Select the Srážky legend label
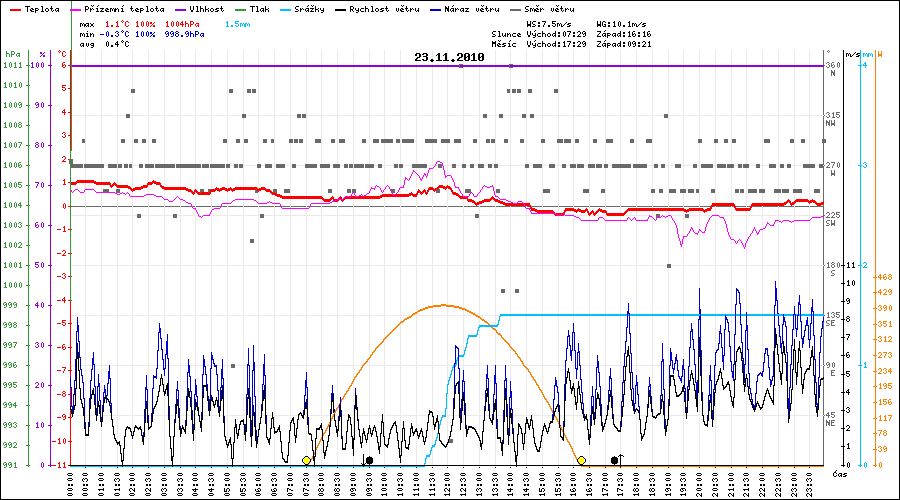This screenshot has width=900, height=500. coord(309,9)
